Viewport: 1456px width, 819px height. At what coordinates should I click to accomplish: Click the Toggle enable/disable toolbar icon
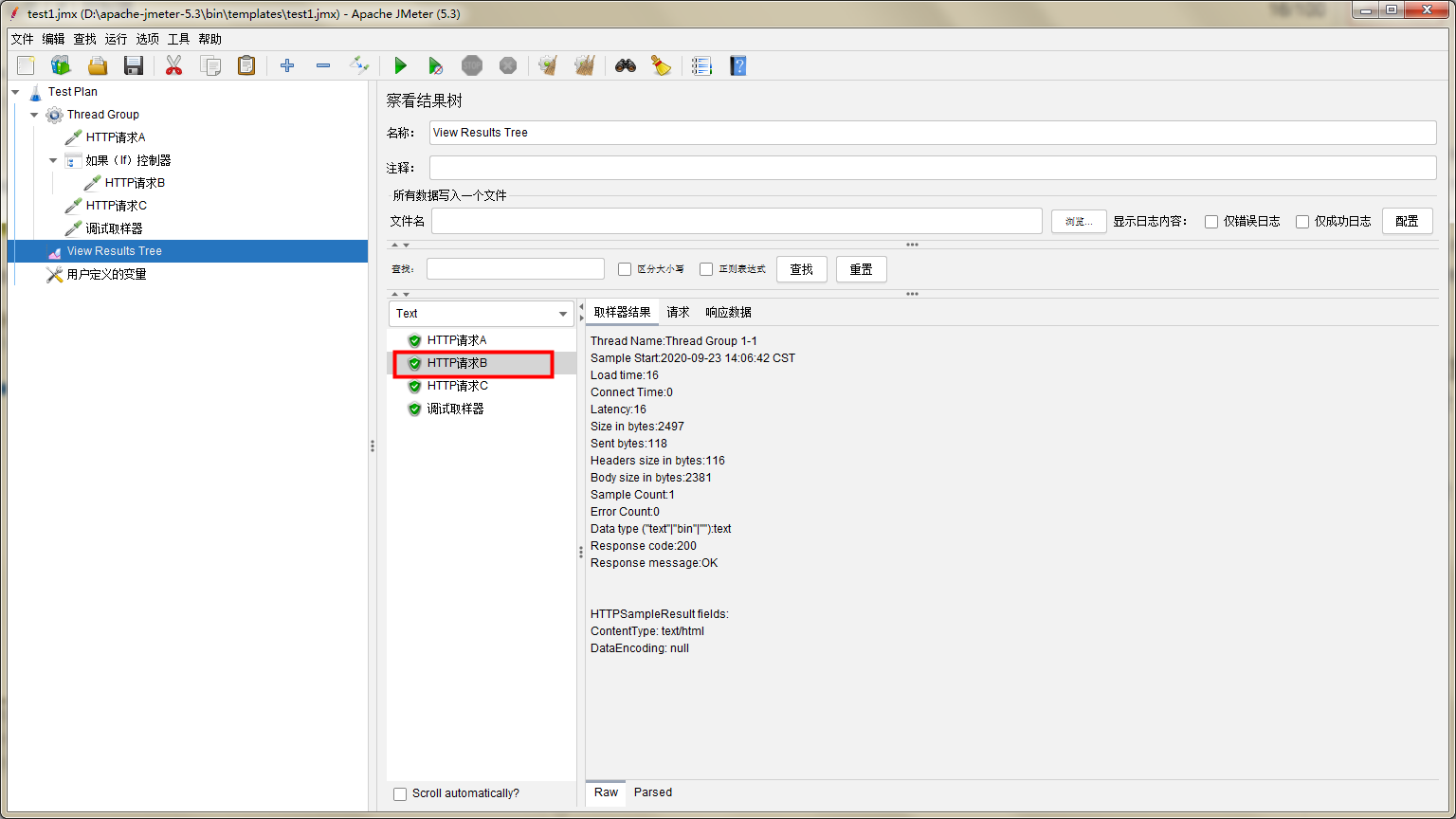click(x=359, y=65)
